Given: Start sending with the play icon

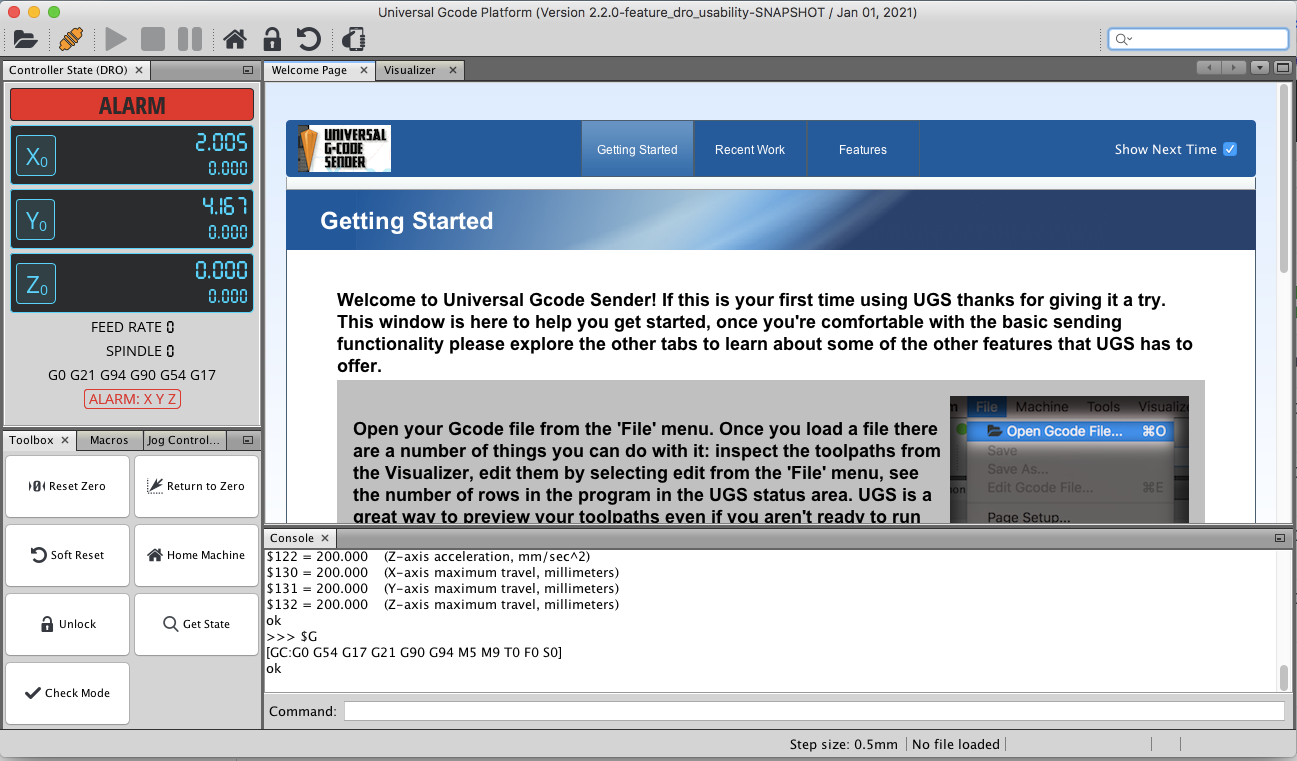Looking at the screenshot, I should click(116, 40).
